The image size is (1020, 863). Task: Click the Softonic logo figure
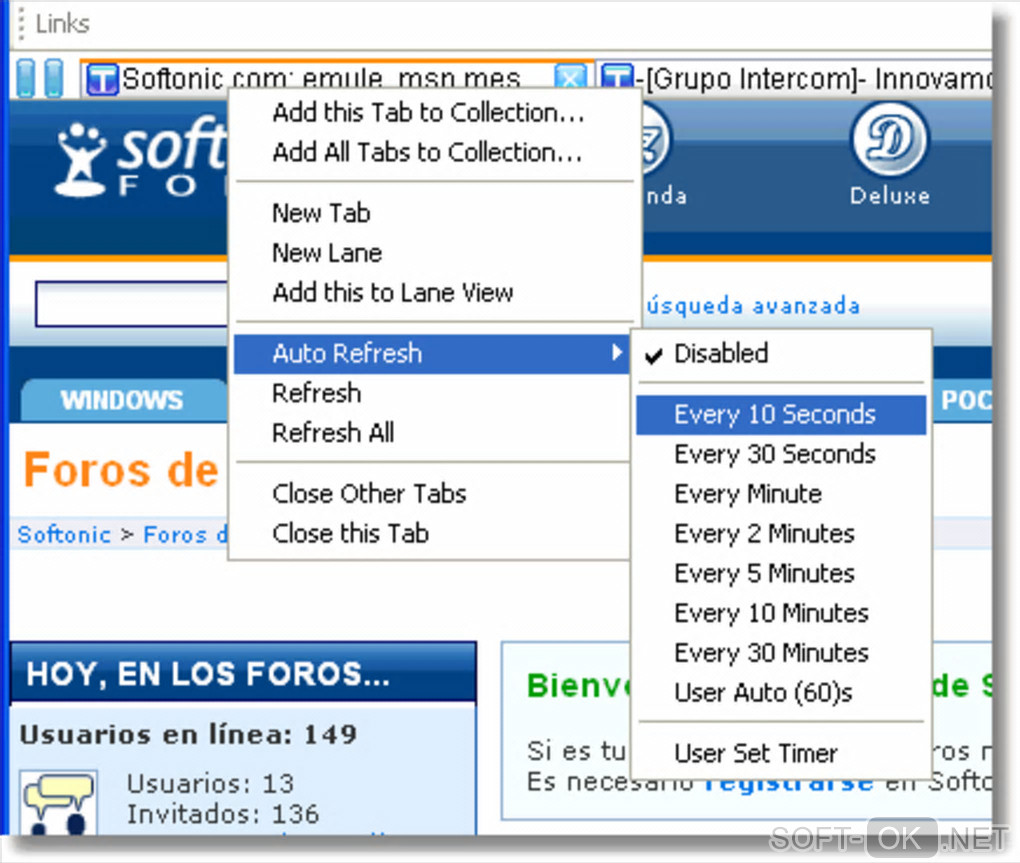pyautogui.click(x=80, y=160)
